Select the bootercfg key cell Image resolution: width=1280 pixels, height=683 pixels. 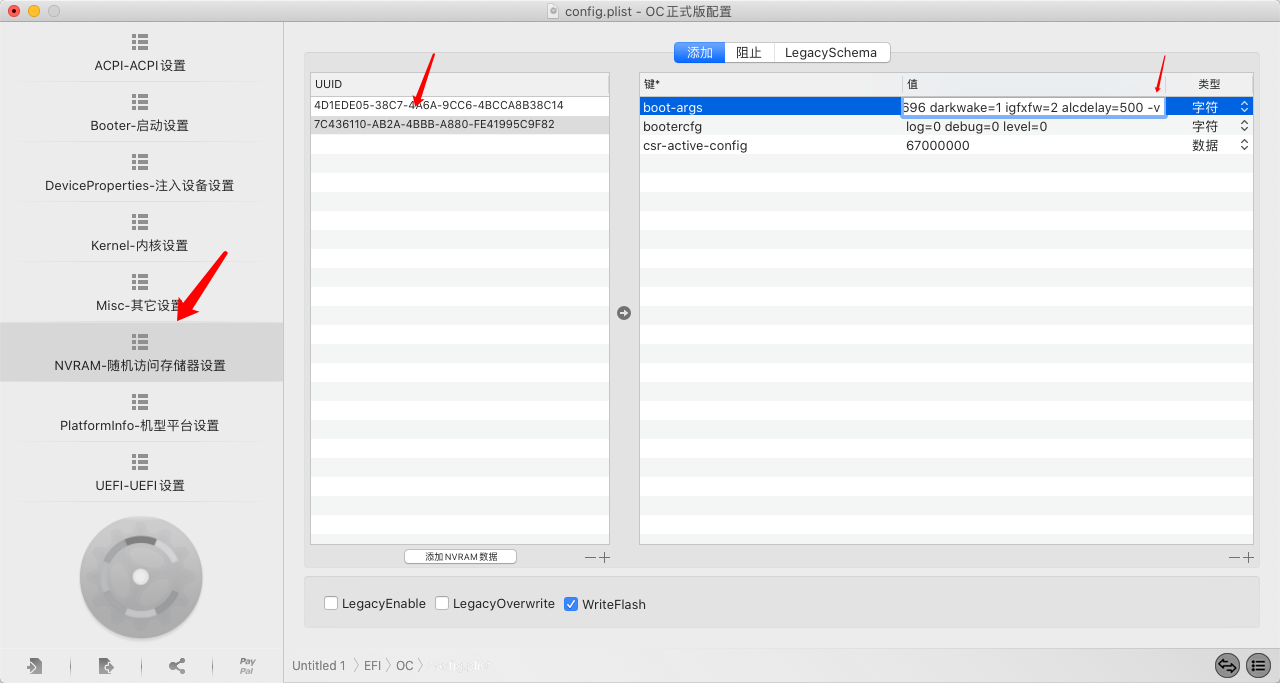point(770,126)
